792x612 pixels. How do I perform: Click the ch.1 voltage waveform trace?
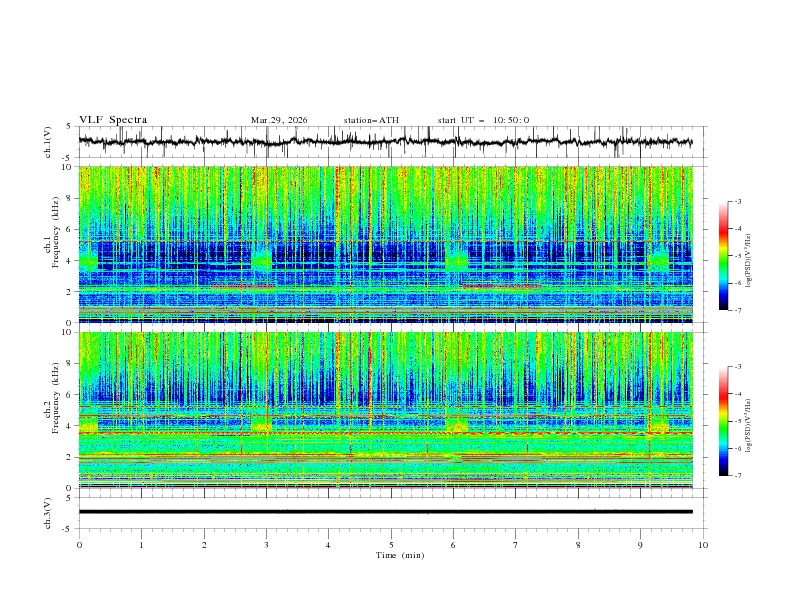385,142
